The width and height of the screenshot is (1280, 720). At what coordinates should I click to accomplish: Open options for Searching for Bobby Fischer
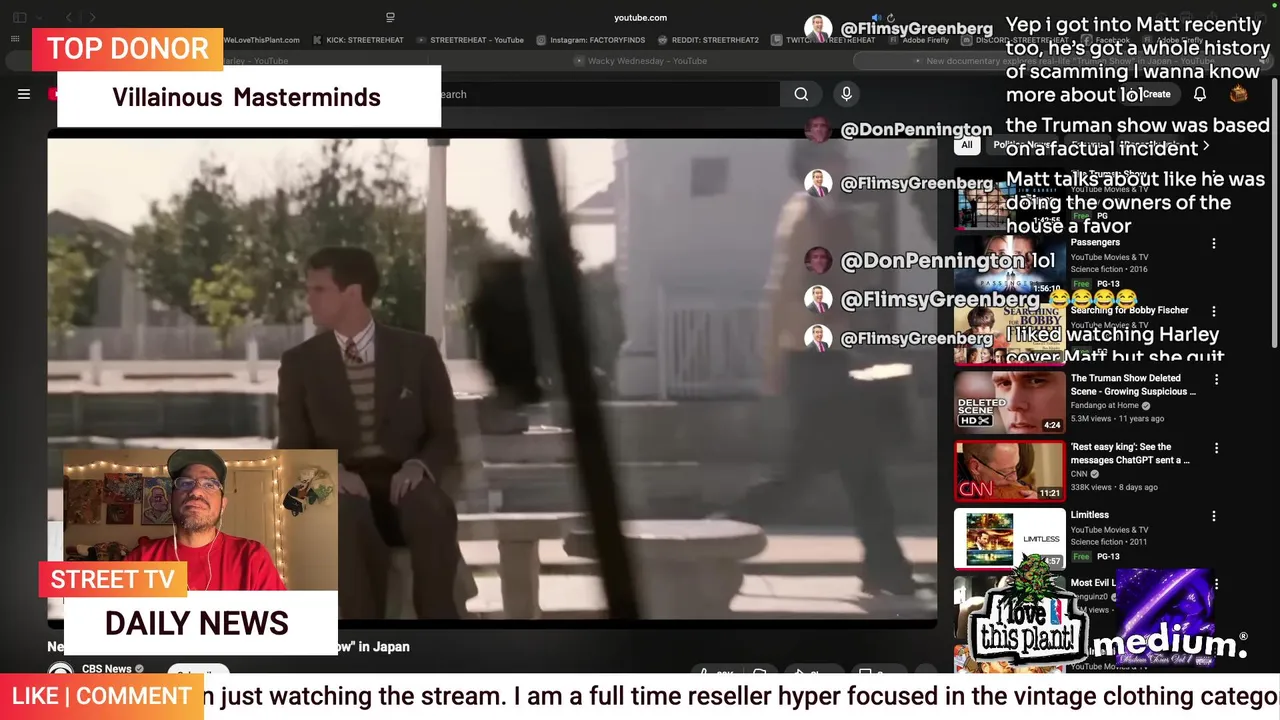pyautogui.click(x=1214, y=311)
